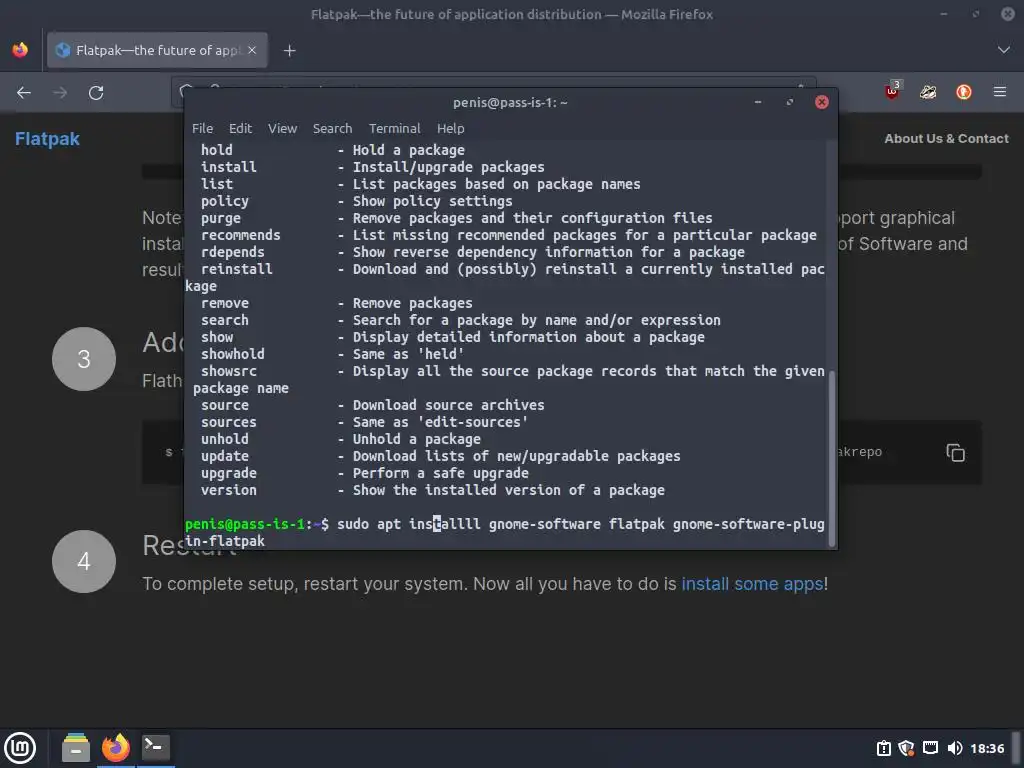Reload the Flatpak page in Firefox

click(x=96, y=93)
